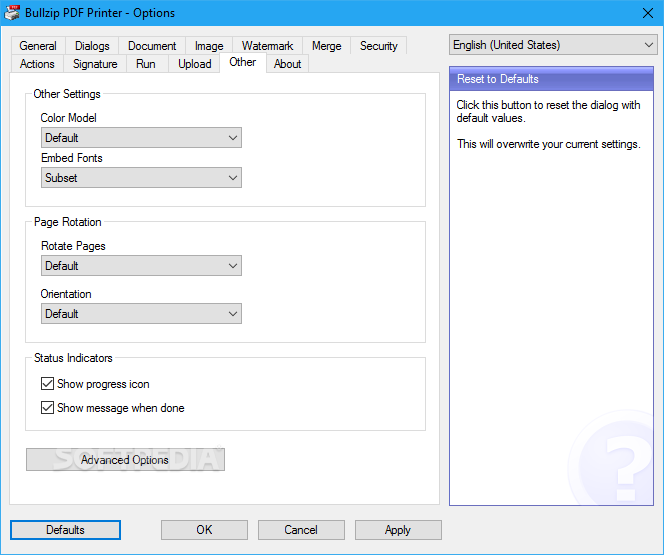664x555 pixels.
Task: Confirm settings with OK button
Action: point(204,530)
